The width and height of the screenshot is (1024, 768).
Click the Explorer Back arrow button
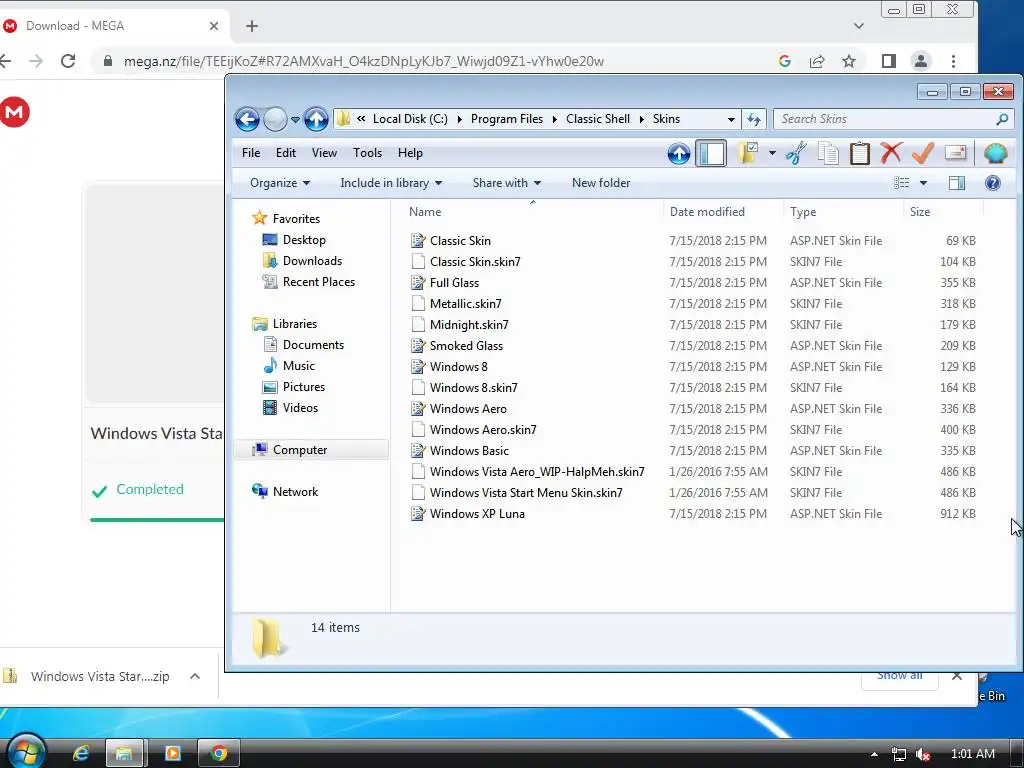[x=247, y=119]
